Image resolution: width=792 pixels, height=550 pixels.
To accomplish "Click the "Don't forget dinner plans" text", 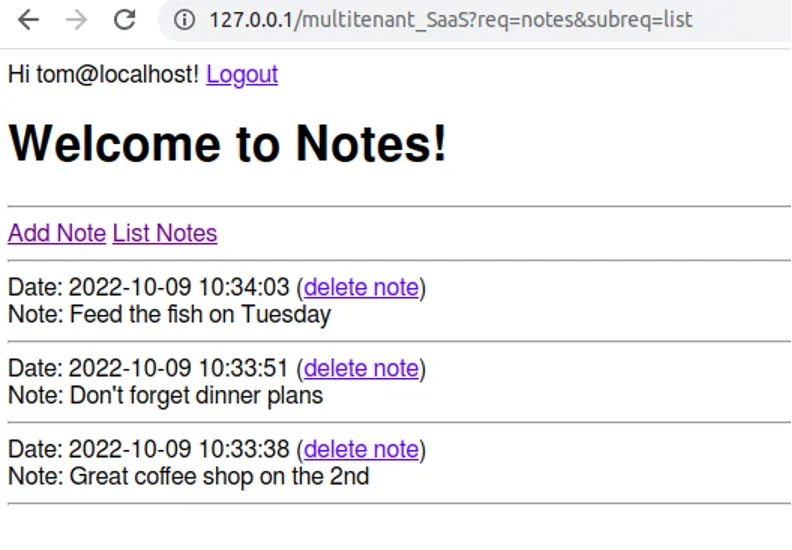I will 196,395.
